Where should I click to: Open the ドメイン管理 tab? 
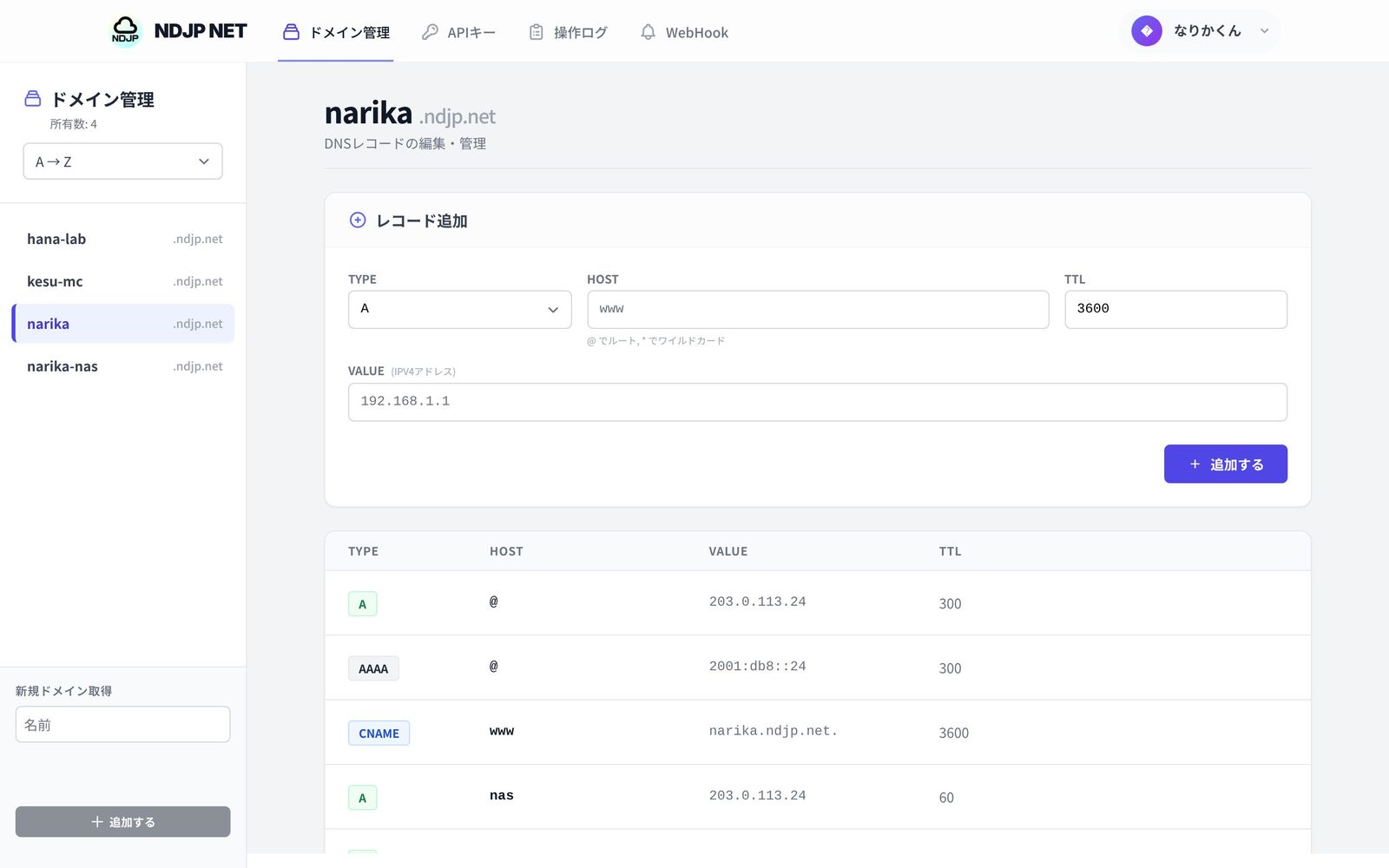[336, 32]
